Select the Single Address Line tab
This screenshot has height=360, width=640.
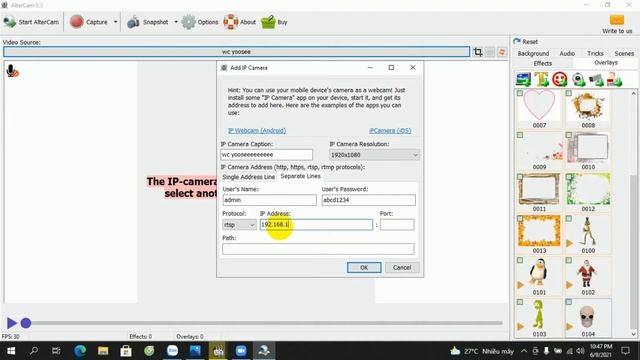point(249,177)
